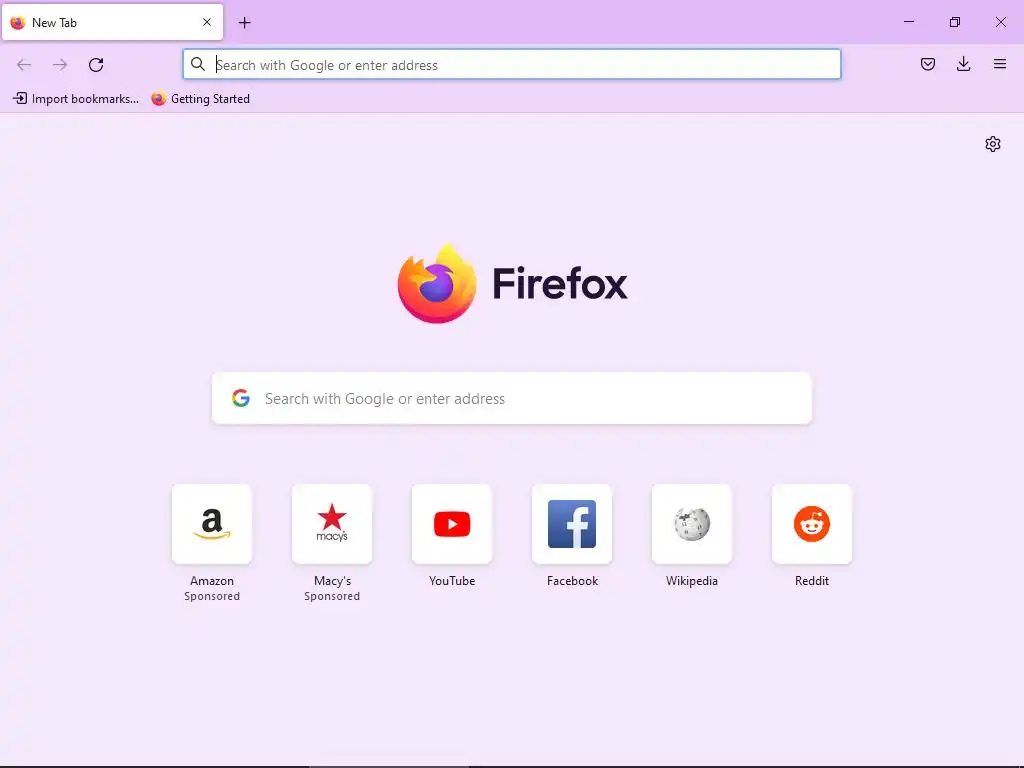1024x768 pixels.
Task: Select the New Tab tab
Action: tap(112, 22)
